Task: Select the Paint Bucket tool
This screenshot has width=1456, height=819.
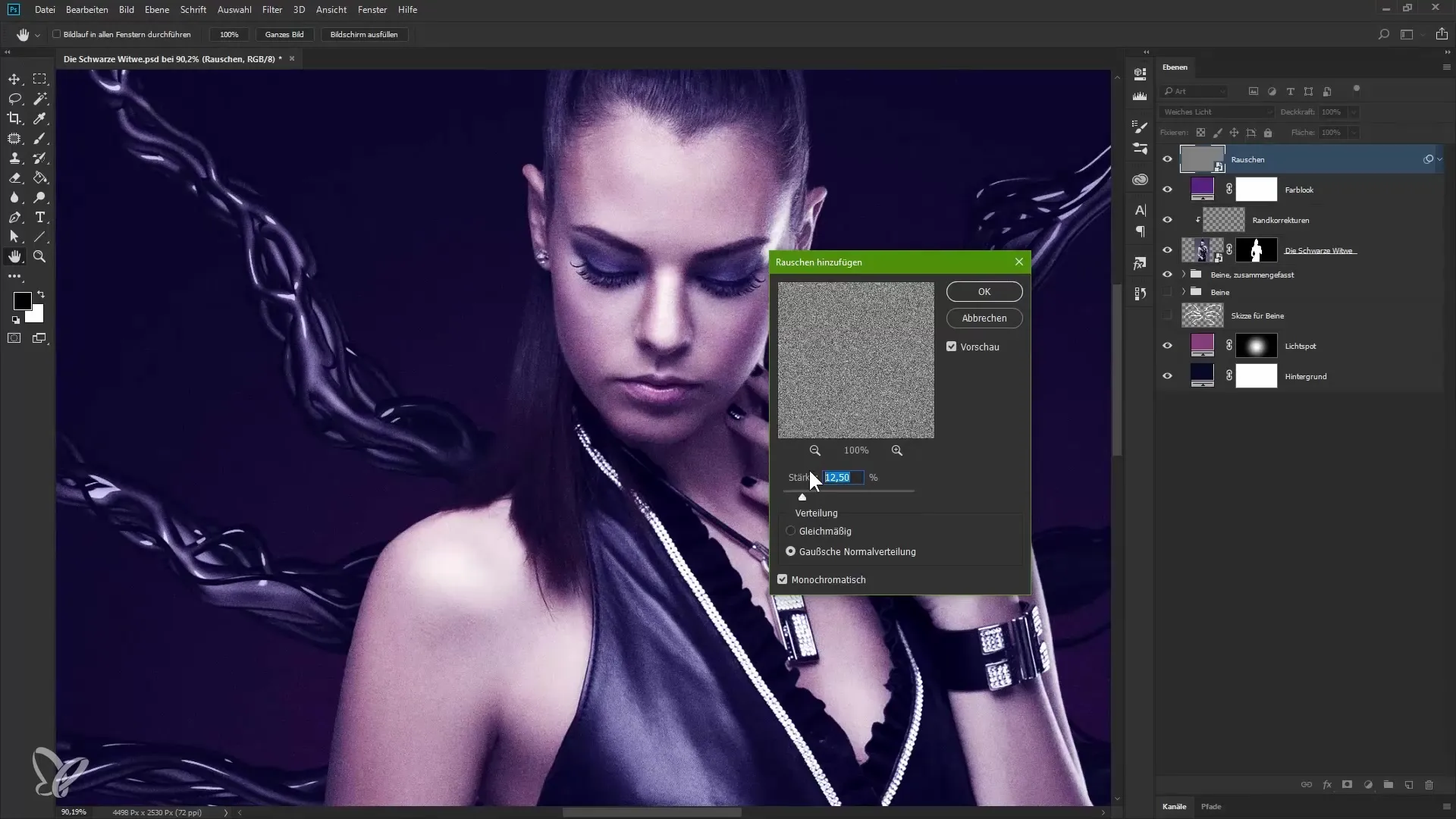Action: 39,177
